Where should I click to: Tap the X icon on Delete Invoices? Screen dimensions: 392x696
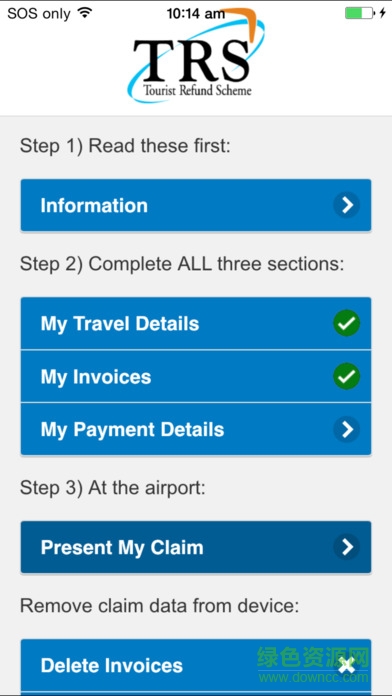point(346,665)
